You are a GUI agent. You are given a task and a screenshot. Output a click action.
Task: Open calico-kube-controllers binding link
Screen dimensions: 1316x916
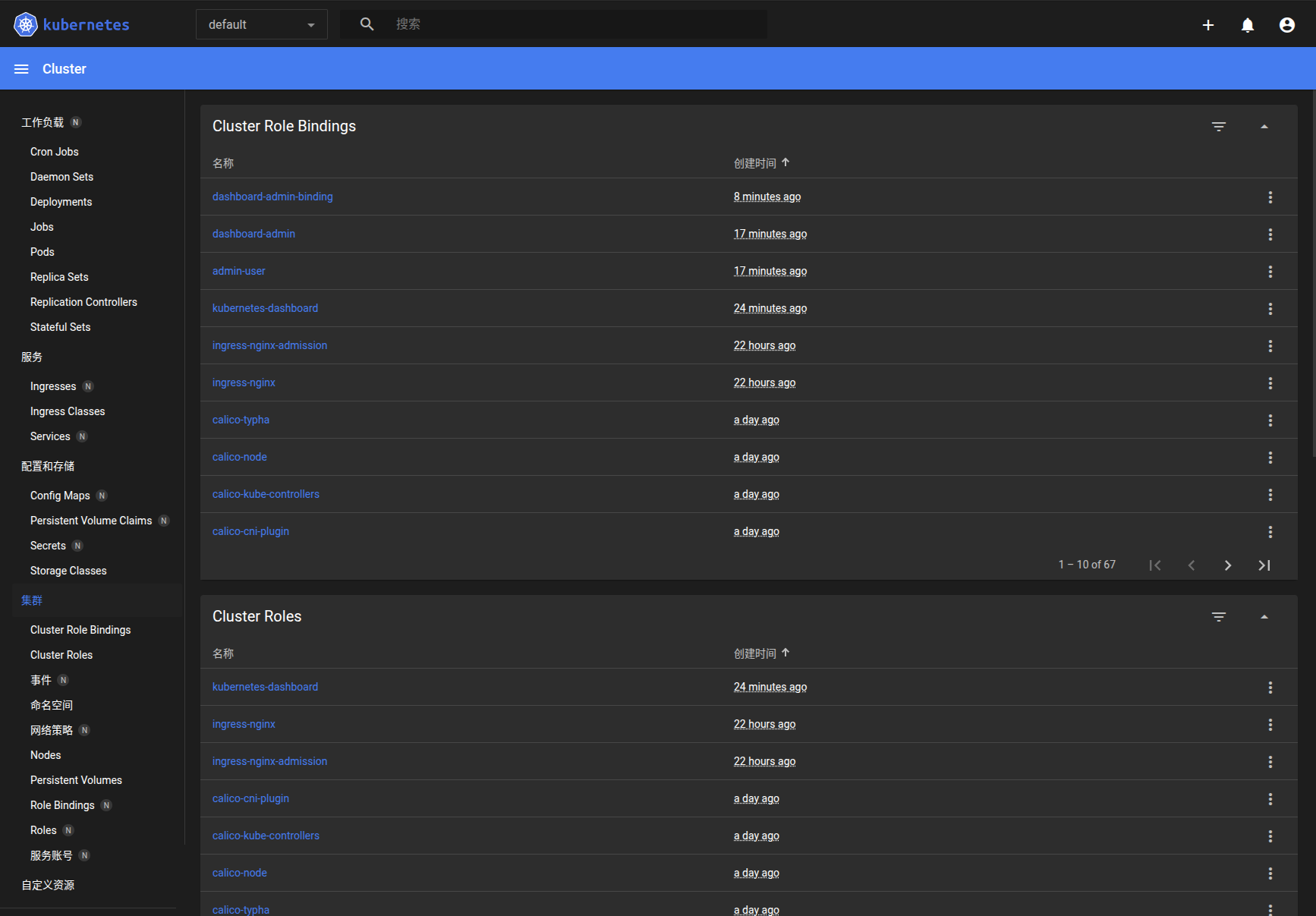(x=266, y=494)
